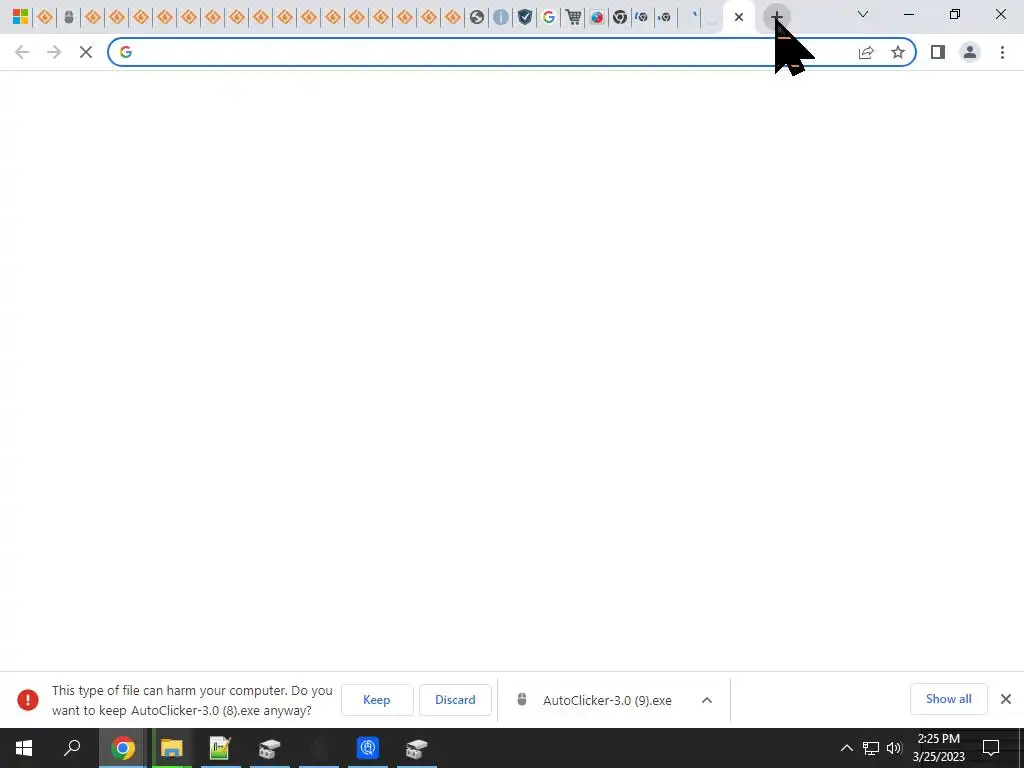The width and height of the screenshot is (1024, 768).
Task: Switch to the mouse-icon AutoClicker tab
Action: (x=69, y=17)
